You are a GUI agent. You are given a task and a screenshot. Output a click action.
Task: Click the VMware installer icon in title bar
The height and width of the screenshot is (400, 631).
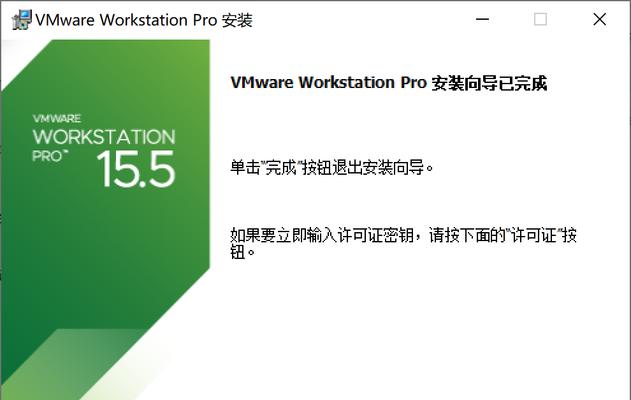(22, 19)
